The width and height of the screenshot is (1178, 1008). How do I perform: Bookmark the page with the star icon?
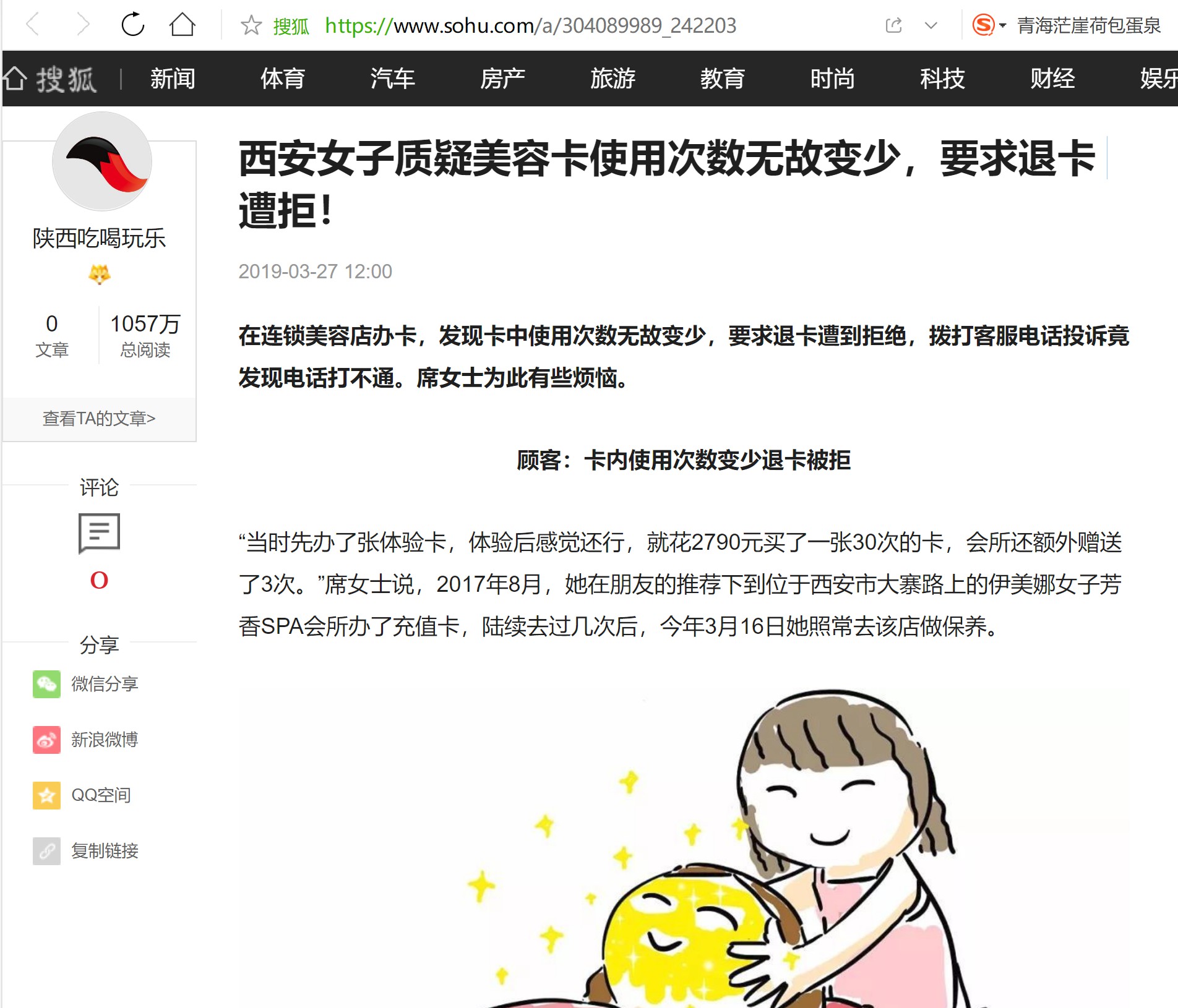(251, 25)
